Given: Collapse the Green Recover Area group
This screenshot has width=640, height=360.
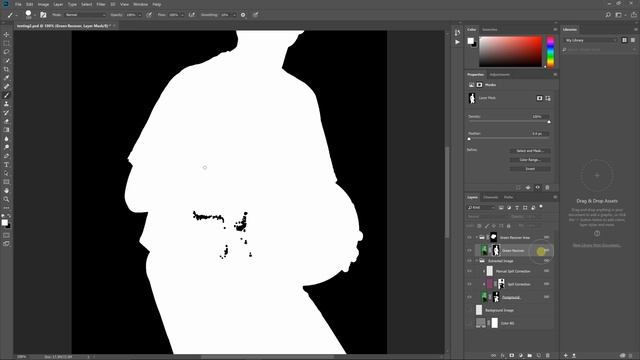Looking at the screenshot, I should [476, 237].
